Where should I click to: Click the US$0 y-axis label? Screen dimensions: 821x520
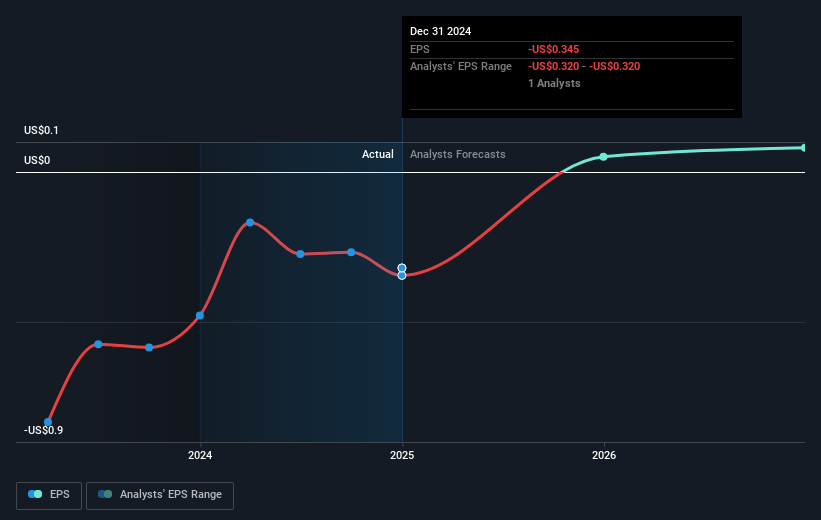(37, 160)
